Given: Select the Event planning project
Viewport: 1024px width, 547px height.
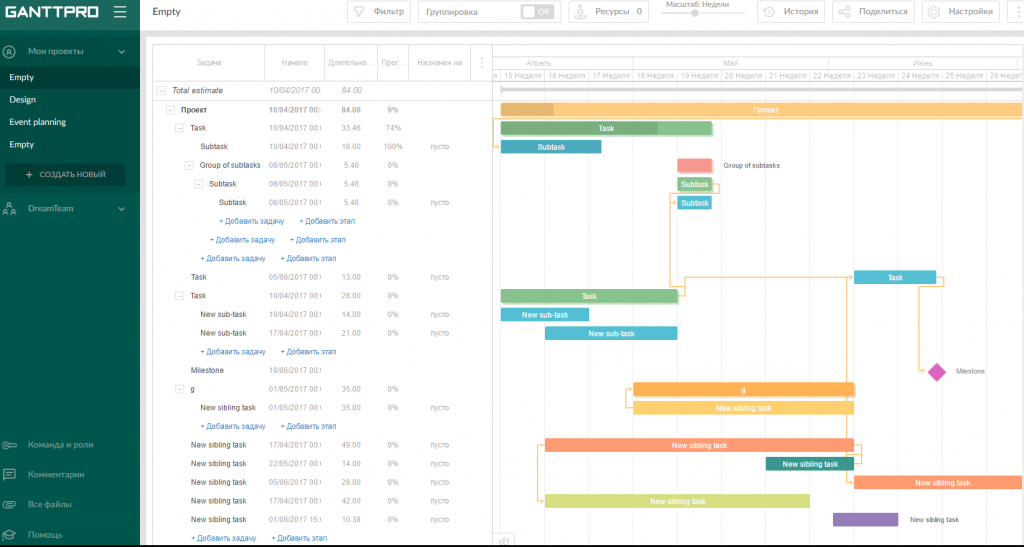Looking at the screenshot, I should pos(38,122).
